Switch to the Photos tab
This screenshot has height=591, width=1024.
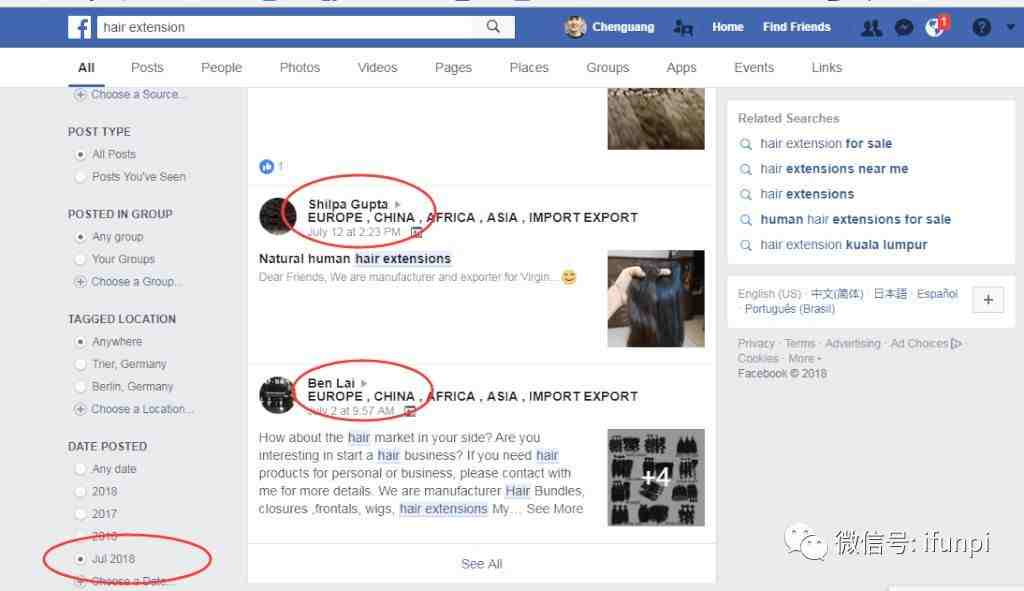[300, 68]
